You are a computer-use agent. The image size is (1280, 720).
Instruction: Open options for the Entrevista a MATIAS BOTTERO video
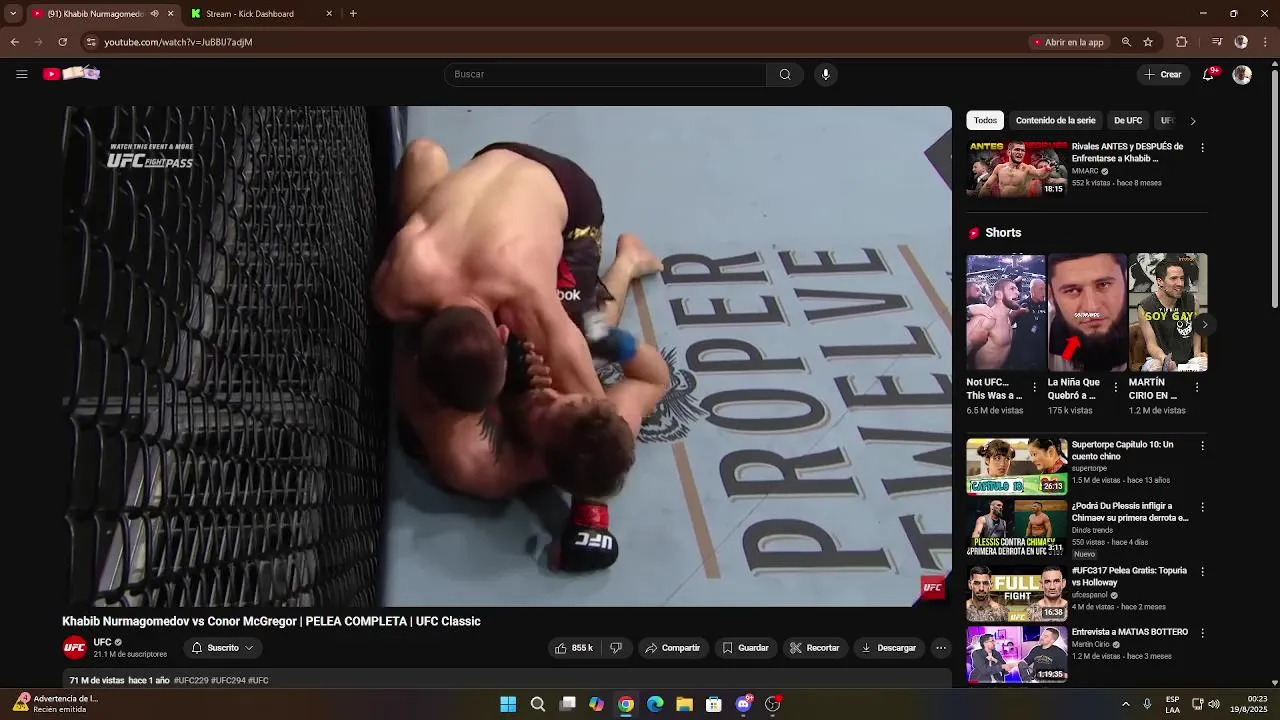[1202, 633]
